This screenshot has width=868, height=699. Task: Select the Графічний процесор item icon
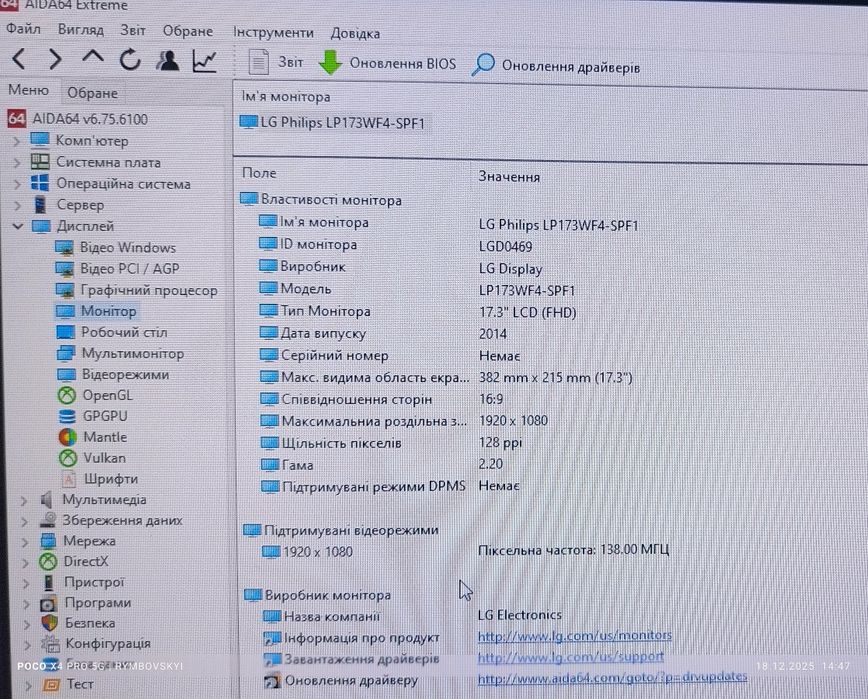point(65,290)
